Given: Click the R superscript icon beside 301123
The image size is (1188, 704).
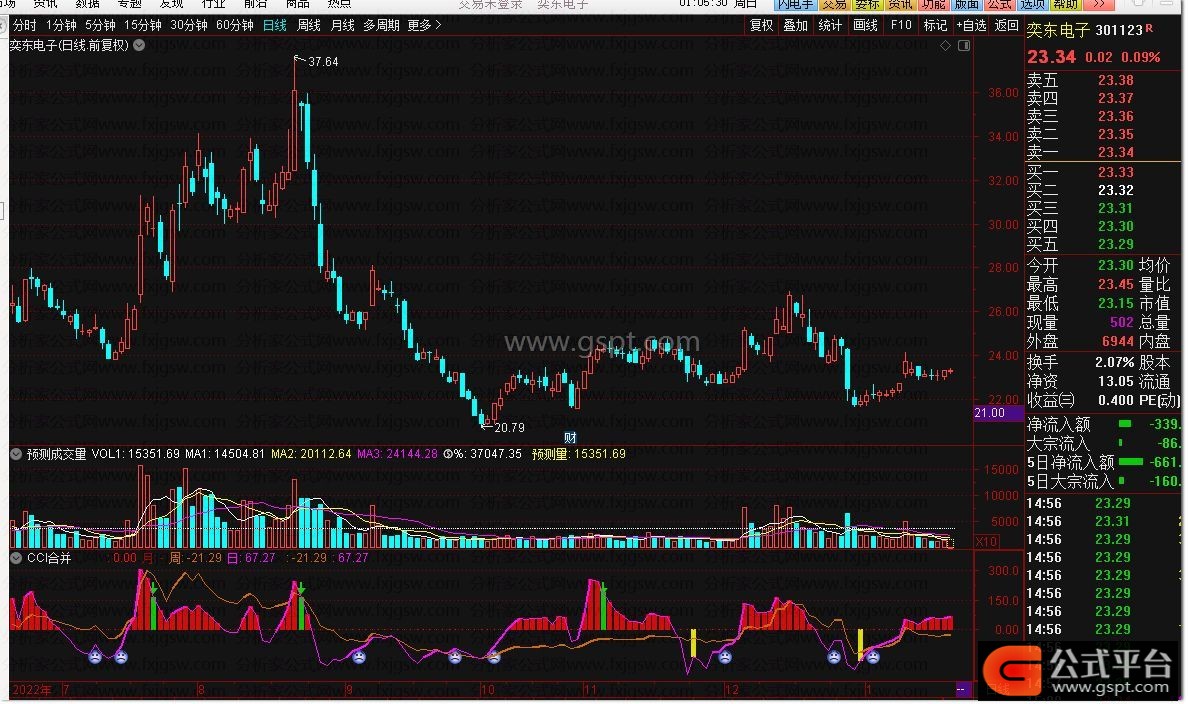Looking at the screenshot, I should 1149,28.
